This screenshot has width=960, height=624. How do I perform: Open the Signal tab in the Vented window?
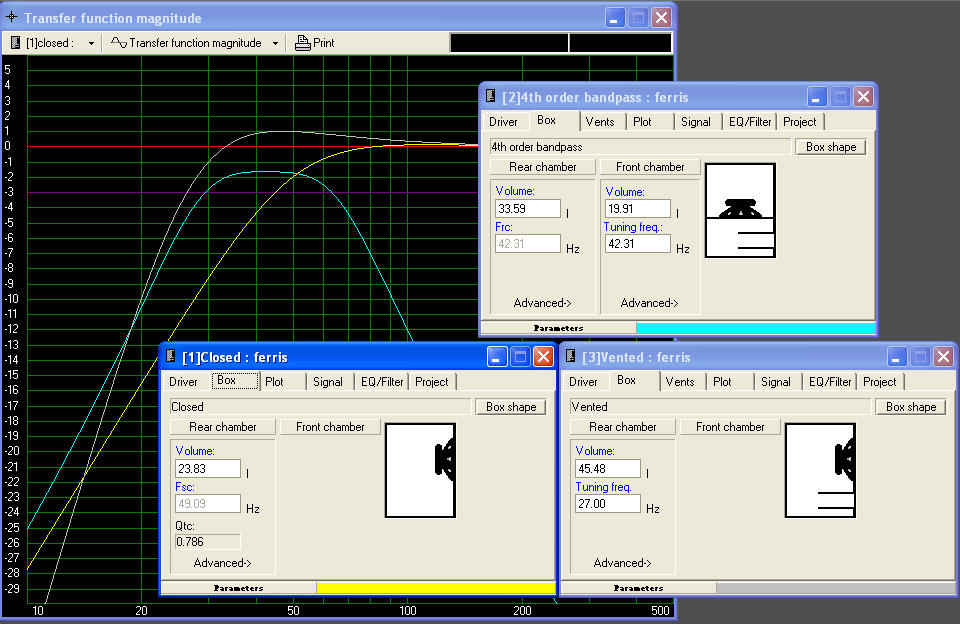[776, 382]
